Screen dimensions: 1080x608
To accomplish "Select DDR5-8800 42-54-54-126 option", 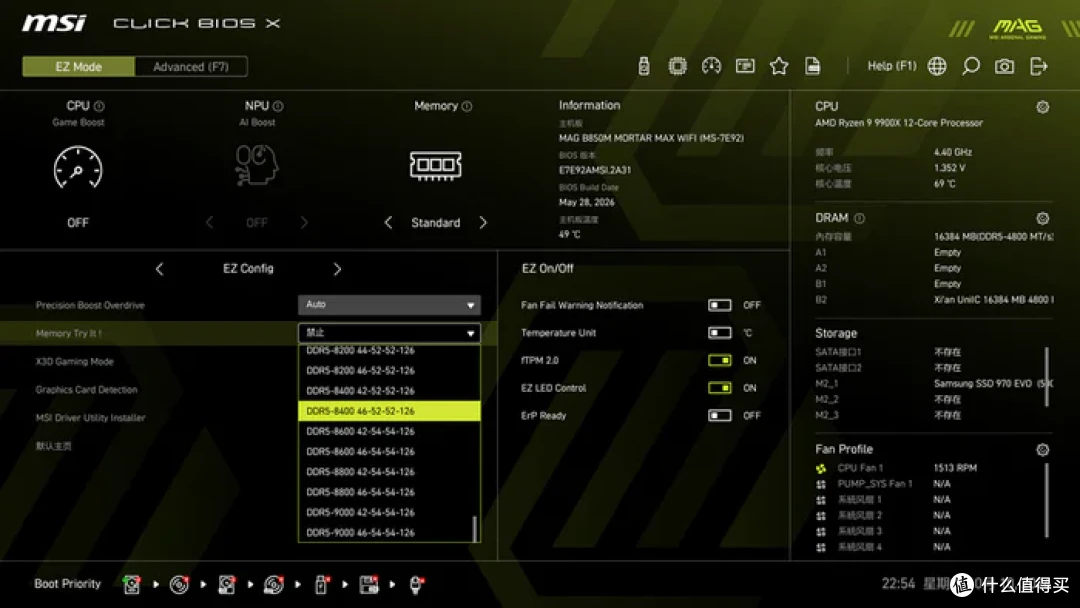I will click(x=389, y=472).
